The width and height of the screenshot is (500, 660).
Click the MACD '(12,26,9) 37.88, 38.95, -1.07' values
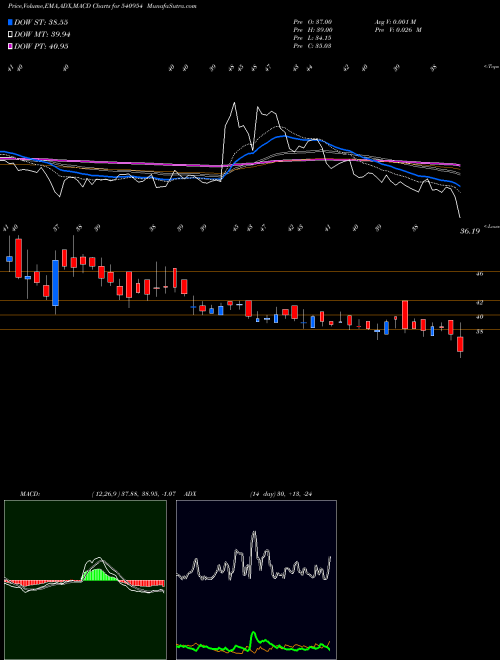[x=136, y=494]
